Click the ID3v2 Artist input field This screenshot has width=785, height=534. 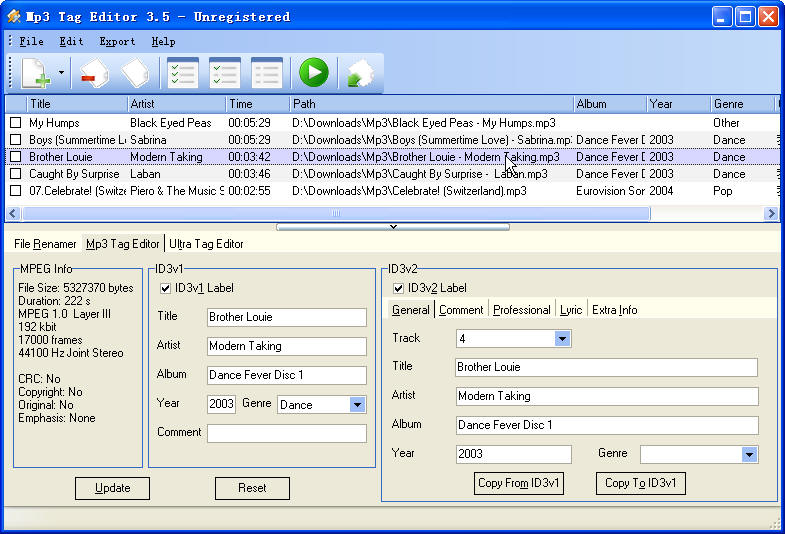click(607, 396)
